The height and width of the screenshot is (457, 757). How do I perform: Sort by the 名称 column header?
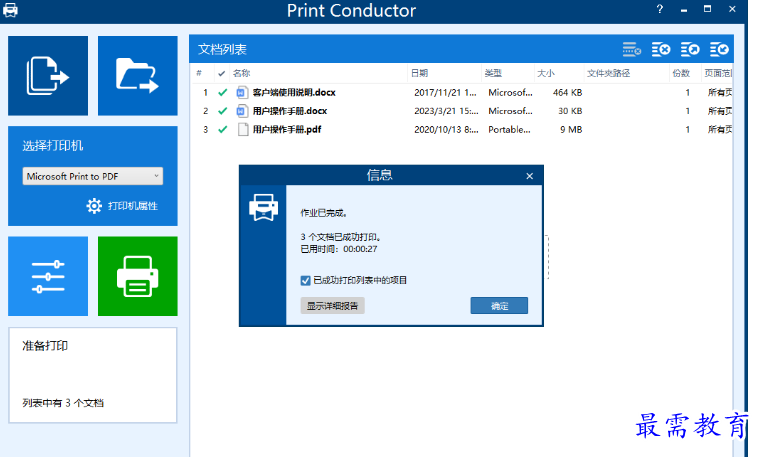241,73
